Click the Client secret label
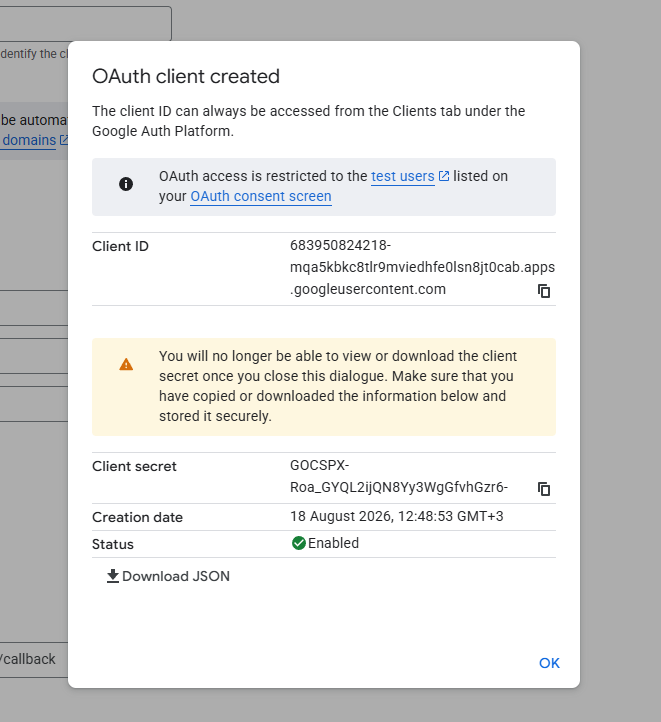Viewport: 661px width, 722px height. [134, 466]
